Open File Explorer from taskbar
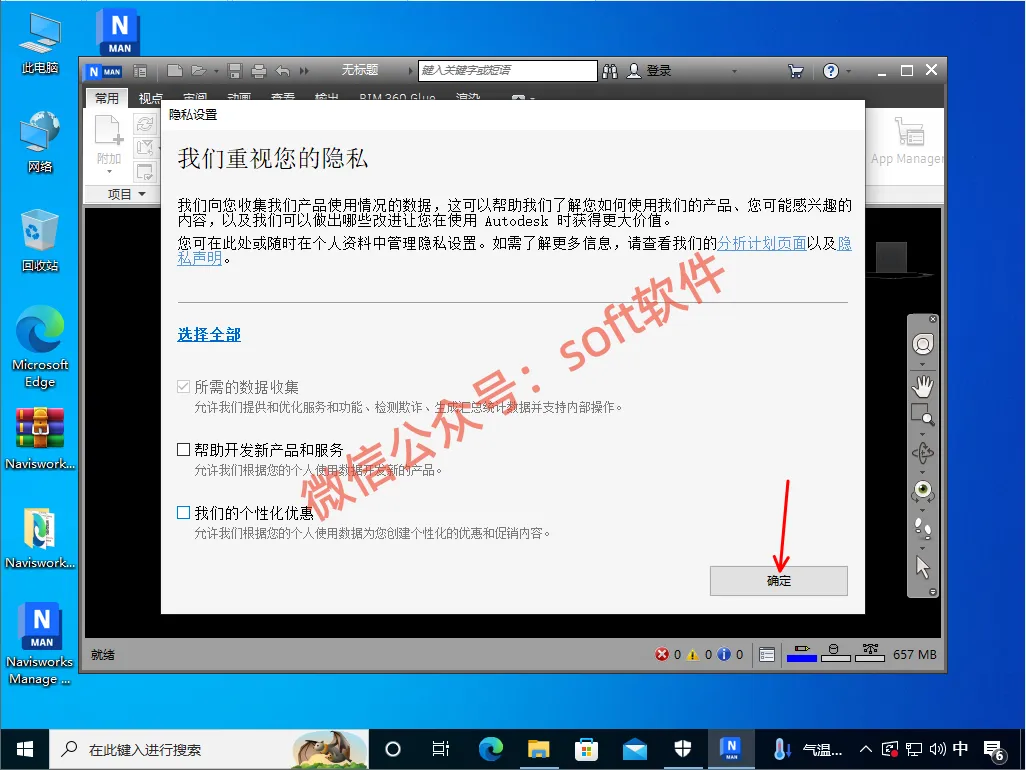1026x770 pixels. [539, 749]
